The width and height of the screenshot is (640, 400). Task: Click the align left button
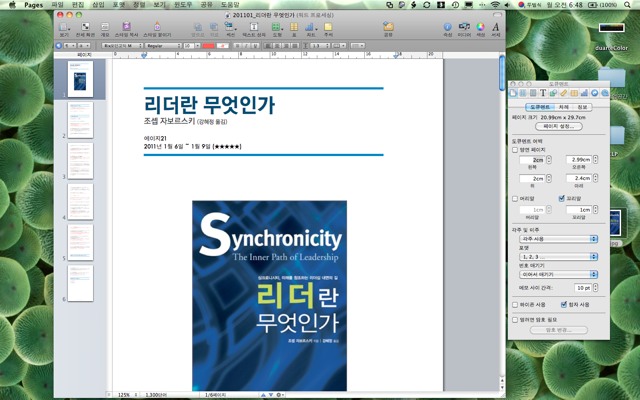[x=268, y=46]
